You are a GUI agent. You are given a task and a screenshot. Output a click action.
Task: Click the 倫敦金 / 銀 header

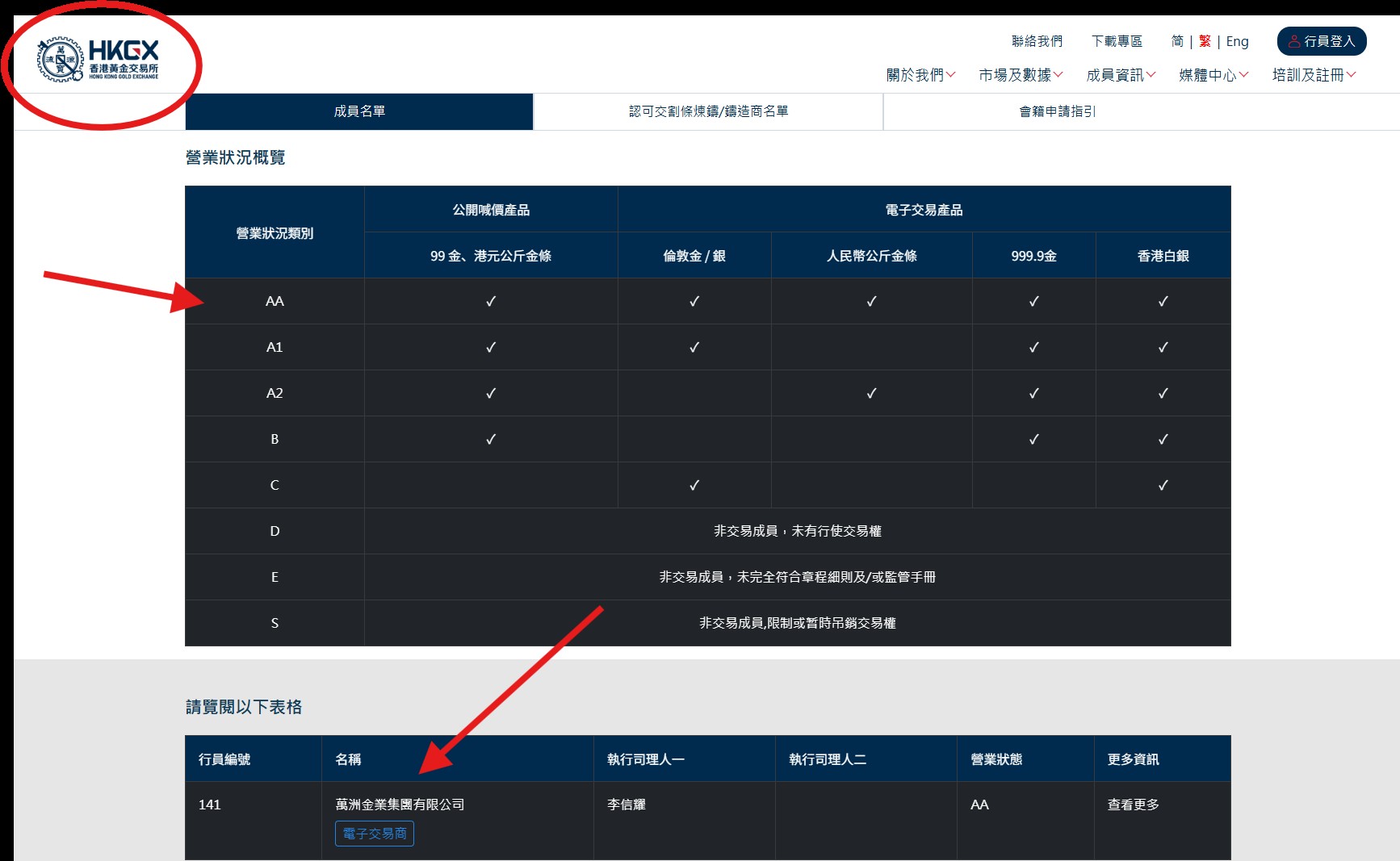click(694, 256)
